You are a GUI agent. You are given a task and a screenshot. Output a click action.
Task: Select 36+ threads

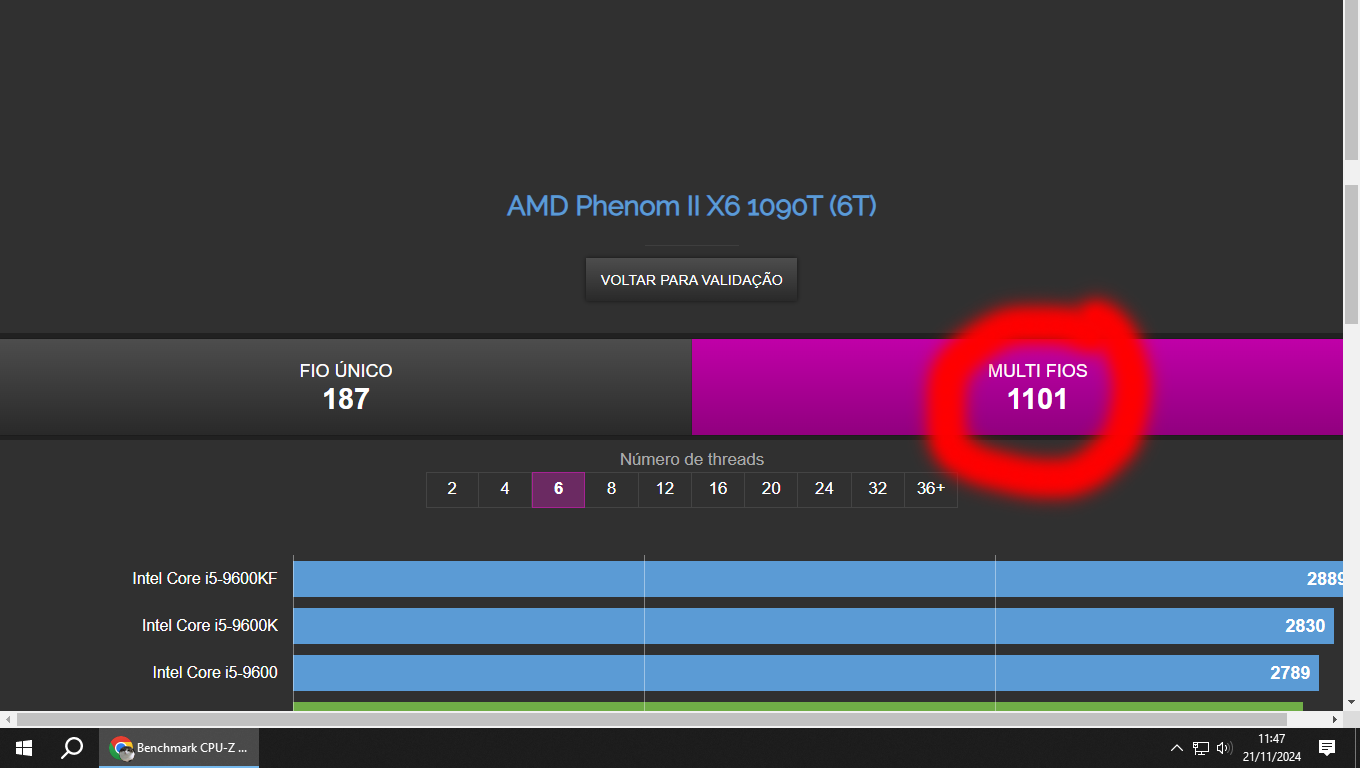tap(931, 489)
